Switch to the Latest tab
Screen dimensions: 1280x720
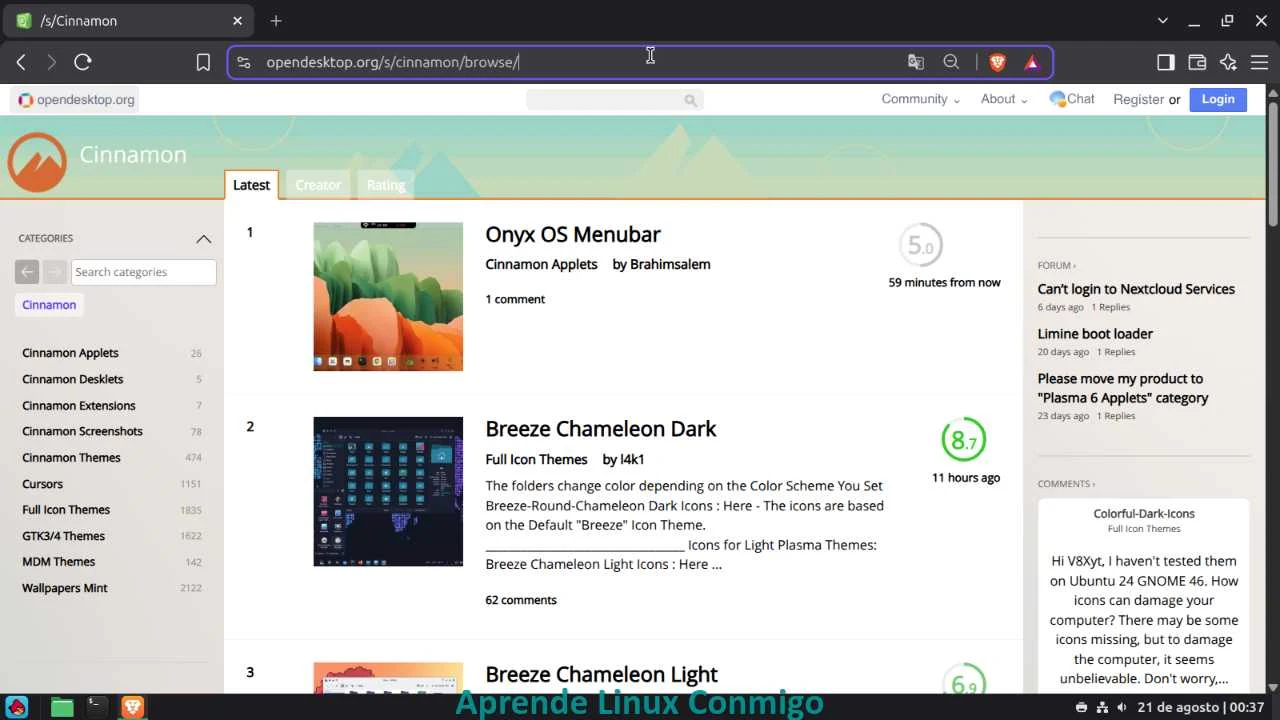tap(251, 185)
